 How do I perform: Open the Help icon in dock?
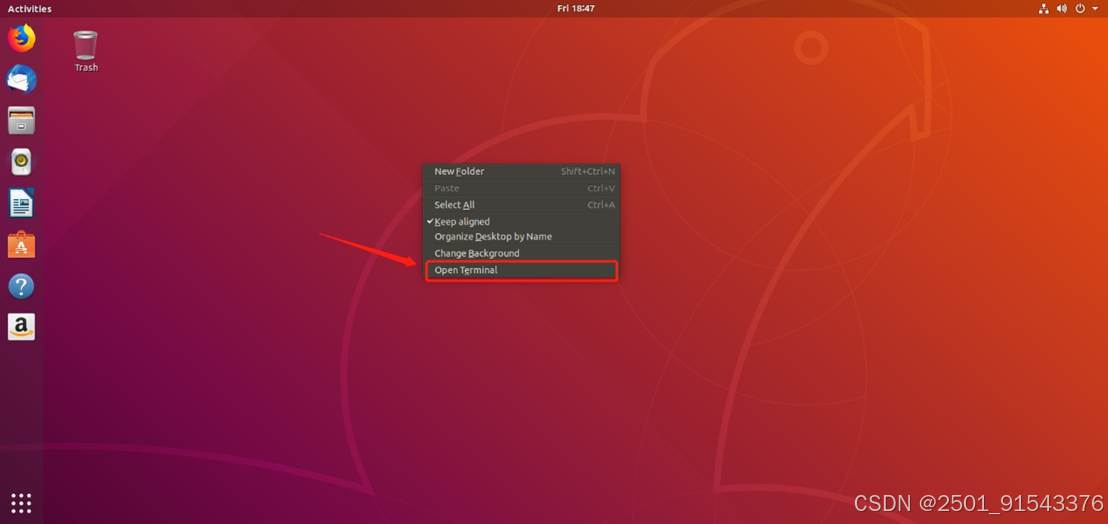pyautogui.click(x=21, y=286)
